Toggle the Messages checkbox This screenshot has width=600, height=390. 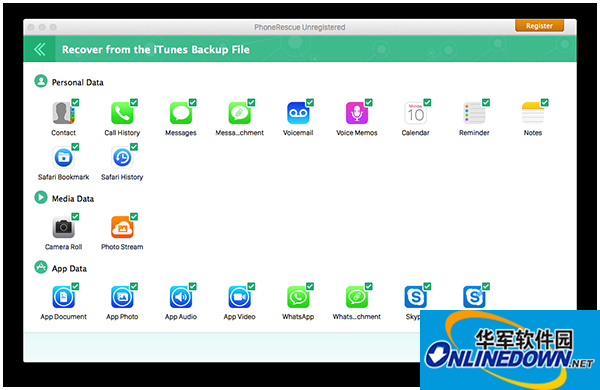(x=192, y=102)
